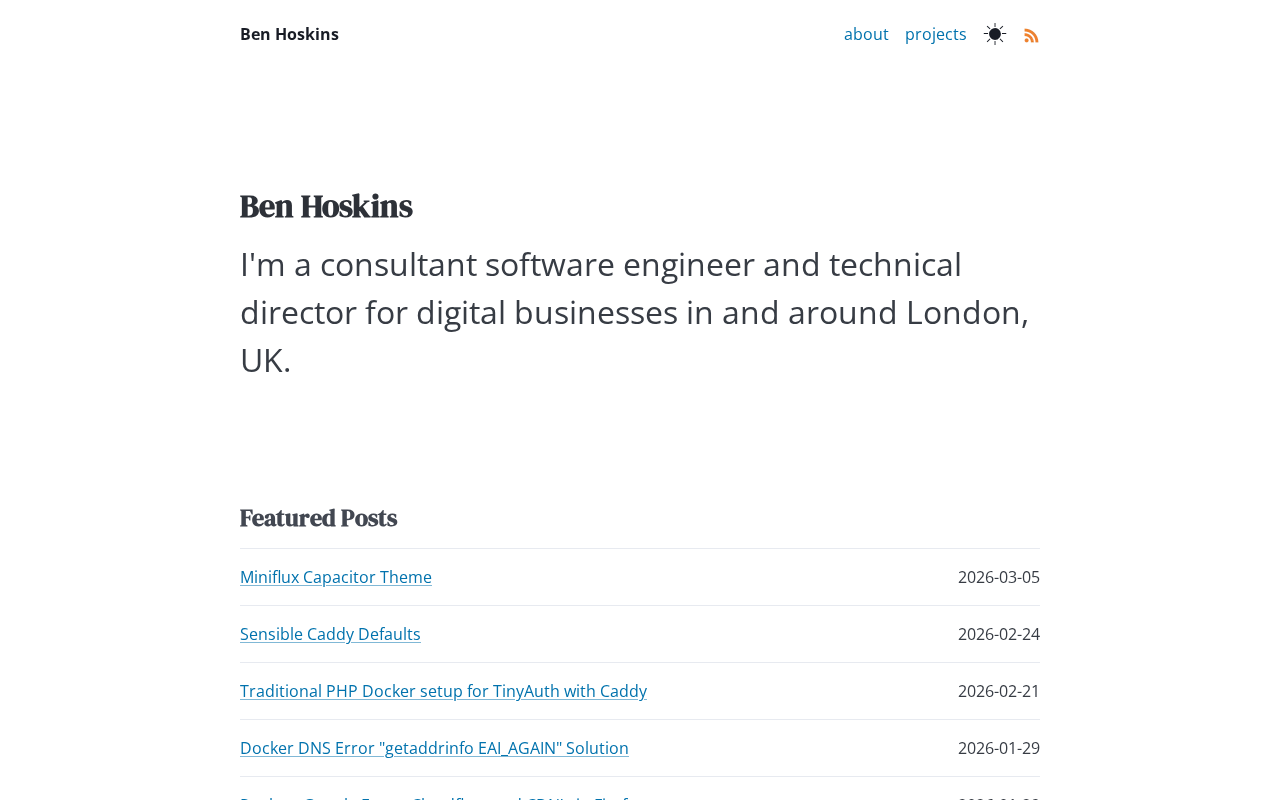Click the consultant software engineer intro paragraph

pyautogui.click(x=636, y=312)
